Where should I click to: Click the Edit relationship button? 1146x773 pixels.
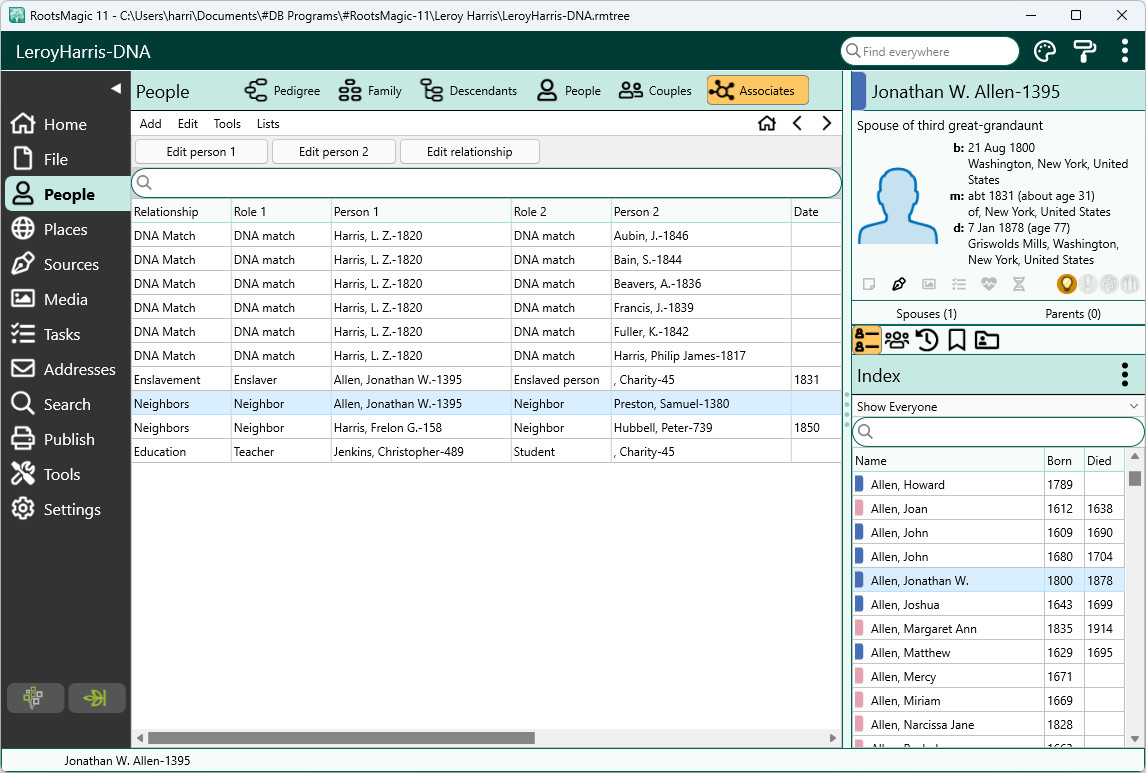point(470,151)
